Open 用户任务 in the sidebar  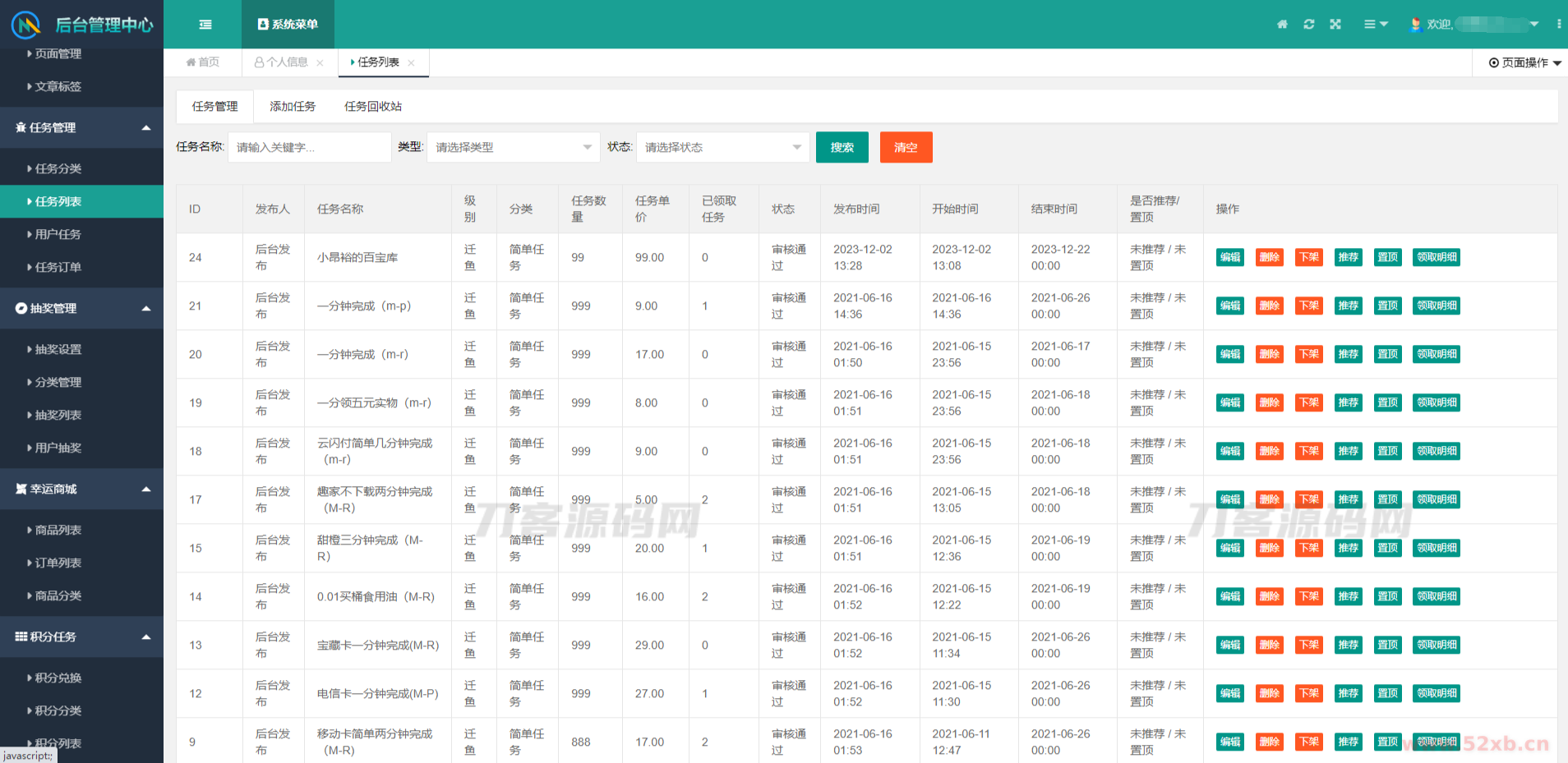click(x=58, y=234)
